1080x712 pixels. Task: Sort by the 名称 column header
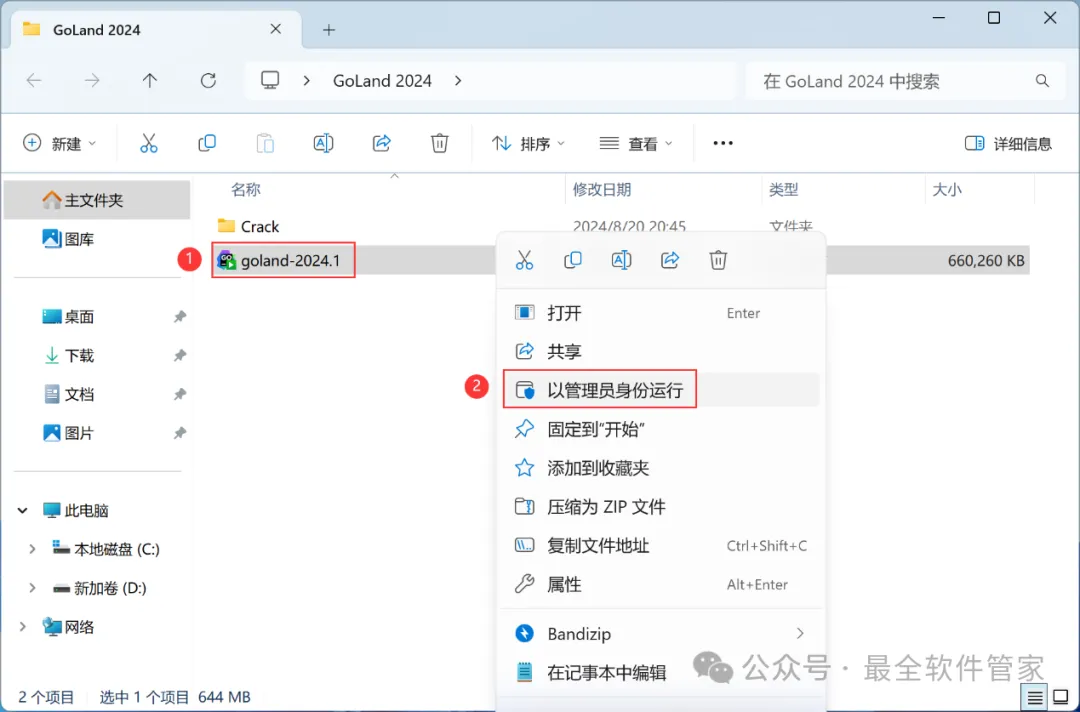tap(245, 189)
